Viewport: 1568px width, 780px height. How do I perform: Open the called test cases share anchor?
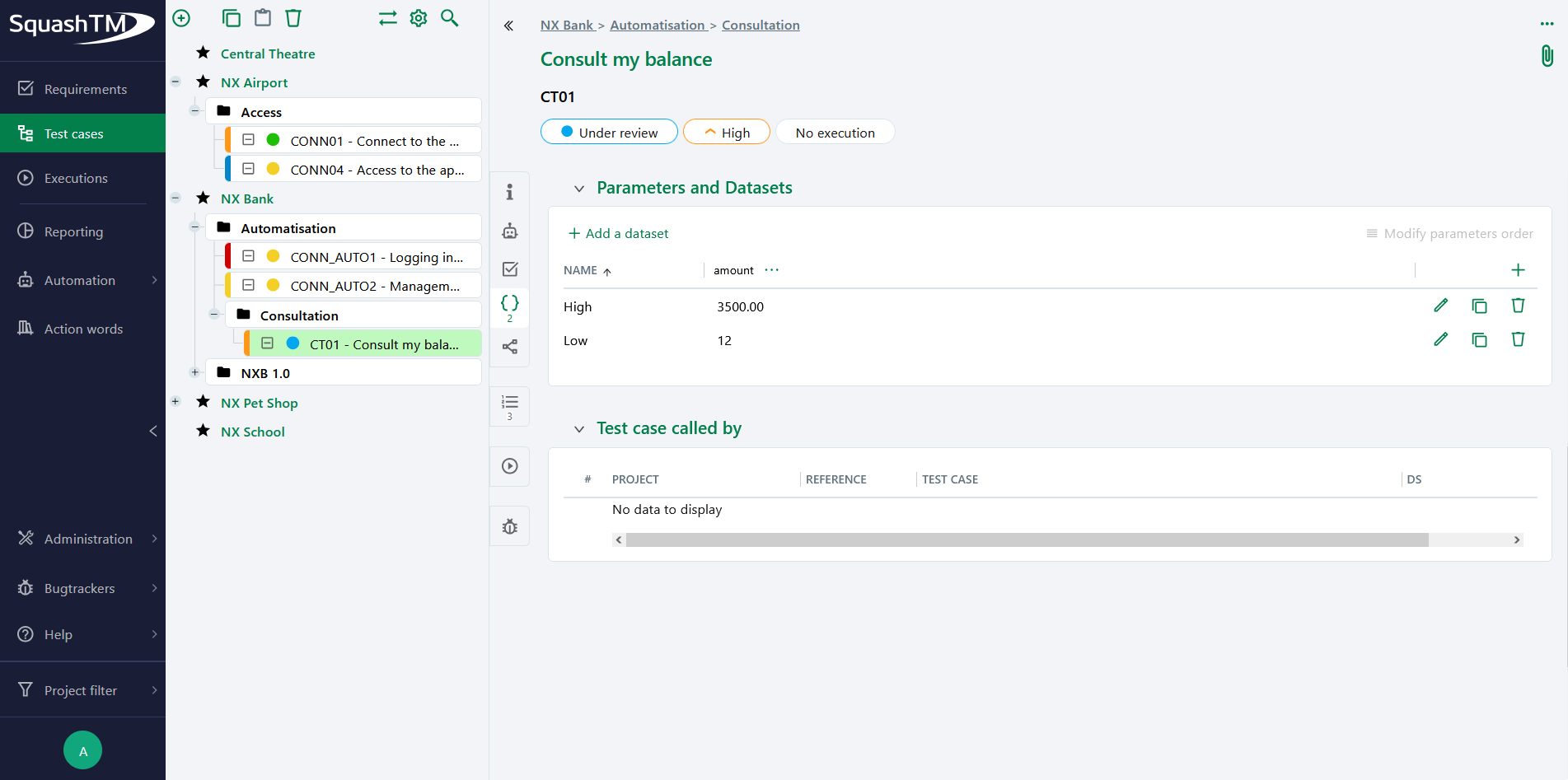[x=510, y=347]
